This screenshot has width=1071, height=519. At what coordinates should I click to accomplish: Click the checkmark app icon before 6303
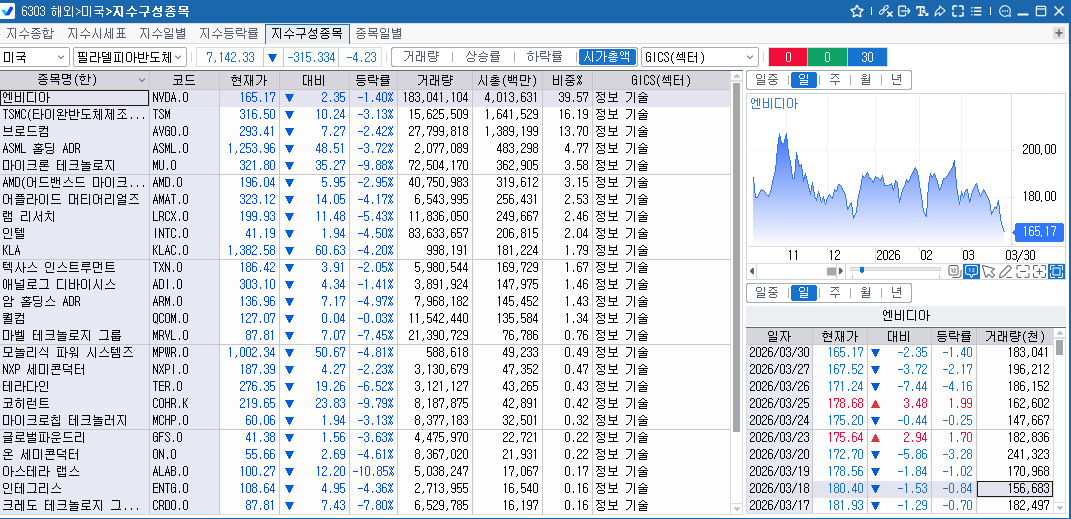pyautogui.click(x=9, y=11)
